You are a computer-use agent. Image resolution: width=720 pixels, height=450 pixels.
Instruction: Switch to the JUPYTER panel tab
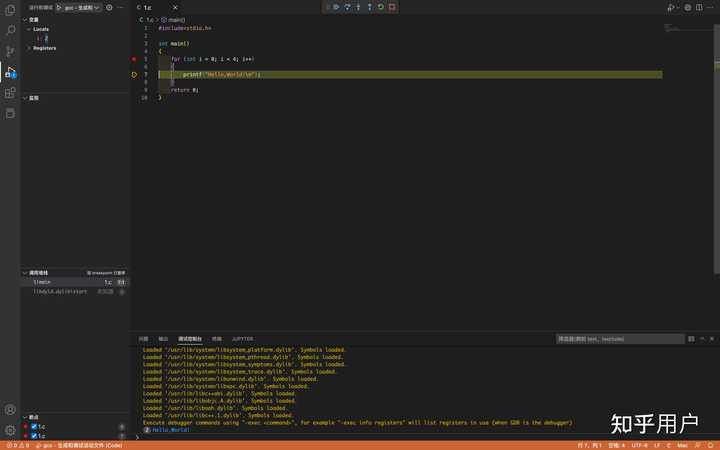[x=242, y=339]
